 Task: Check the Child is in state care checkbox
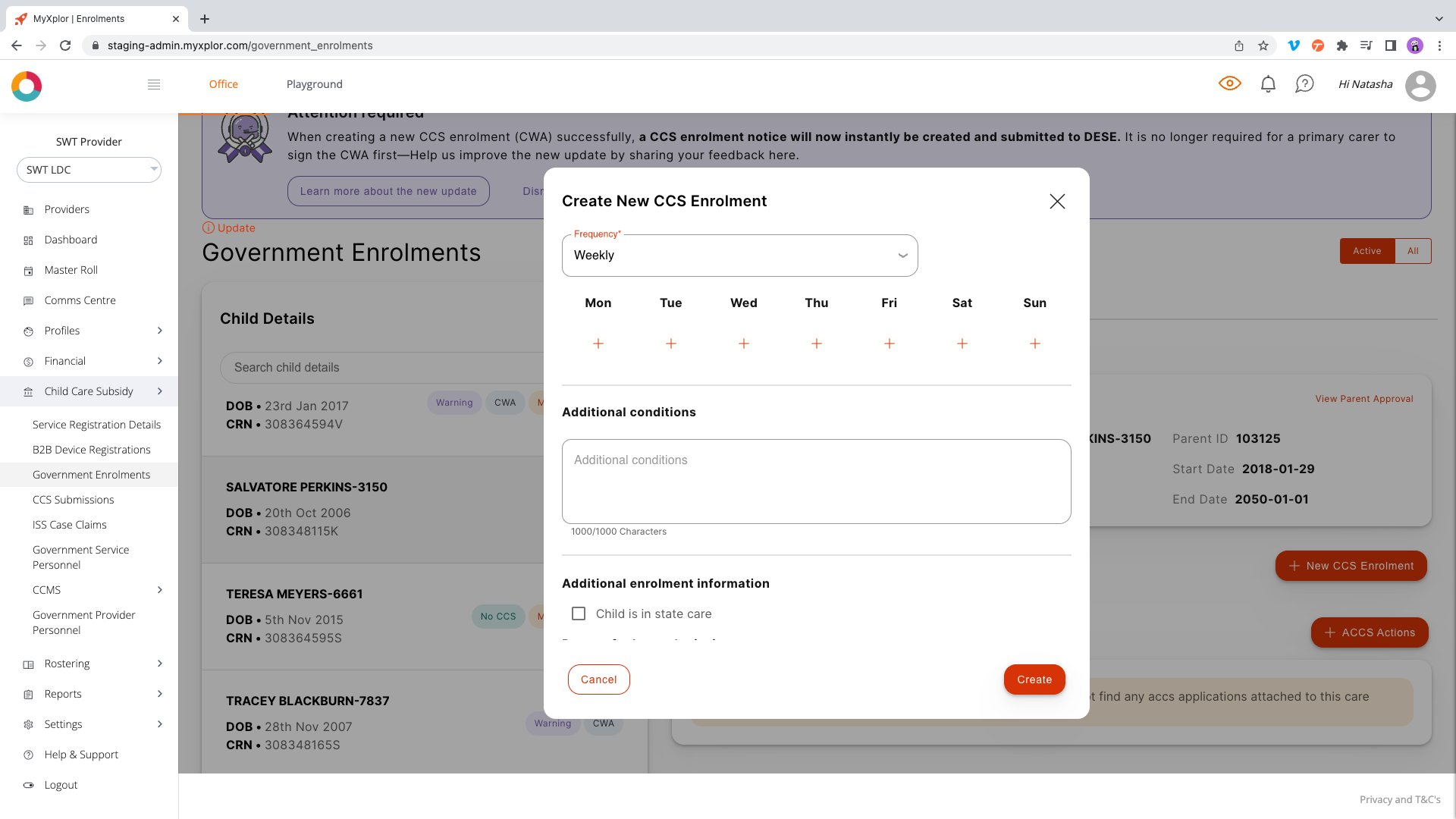point(579,613)
